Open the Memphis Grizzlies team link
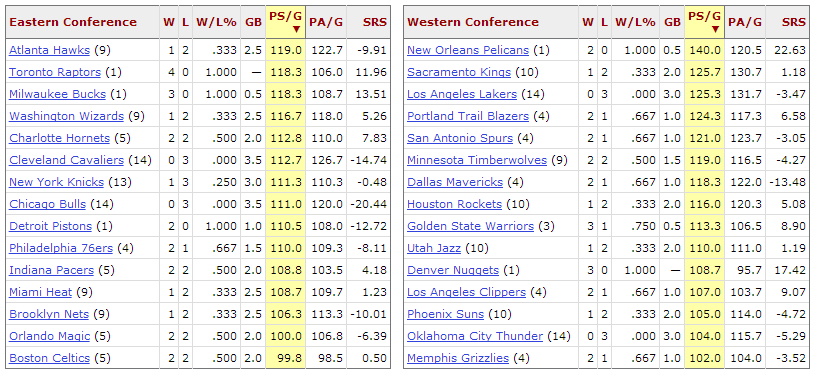 pos(458,358)
